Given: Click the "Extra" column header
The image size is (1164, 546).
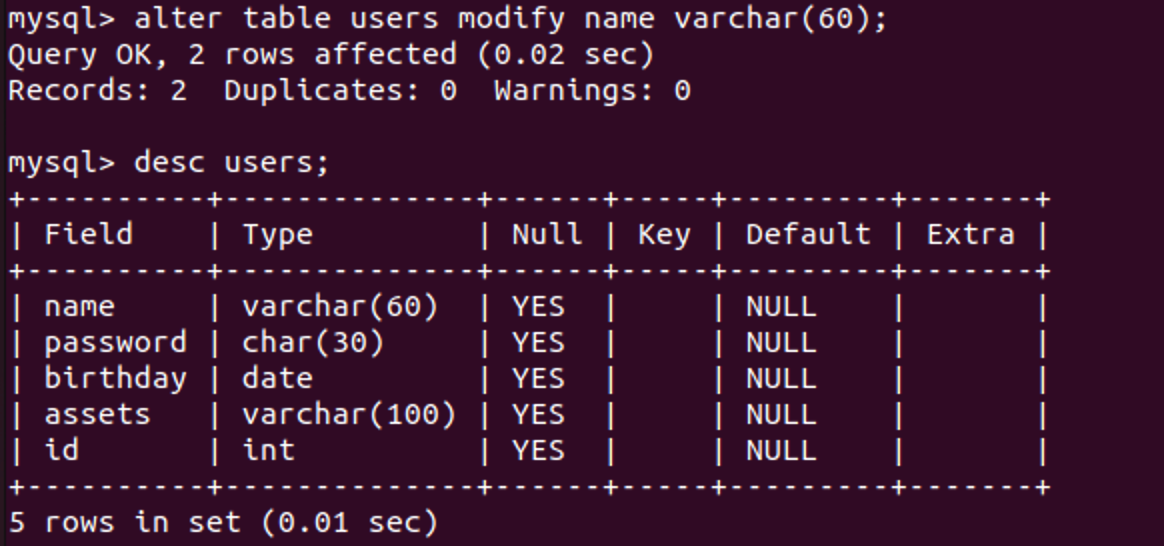Looking at the screenshot, I should coord(970,235).
